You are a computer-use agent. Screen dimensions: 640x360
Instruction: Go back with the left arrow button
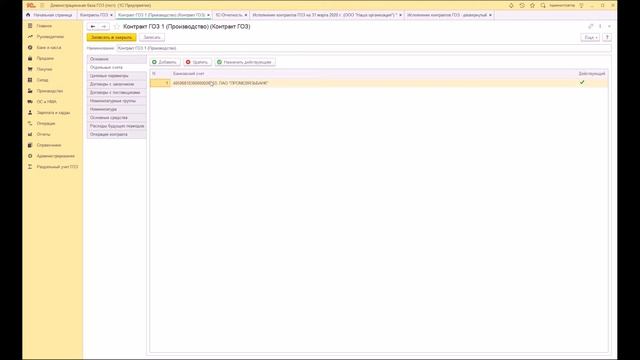point(93,27)
